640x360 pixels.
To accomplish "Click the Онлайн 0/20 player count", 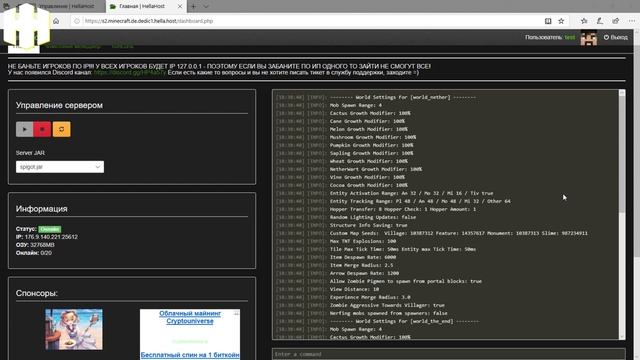I will coord(46,253).
